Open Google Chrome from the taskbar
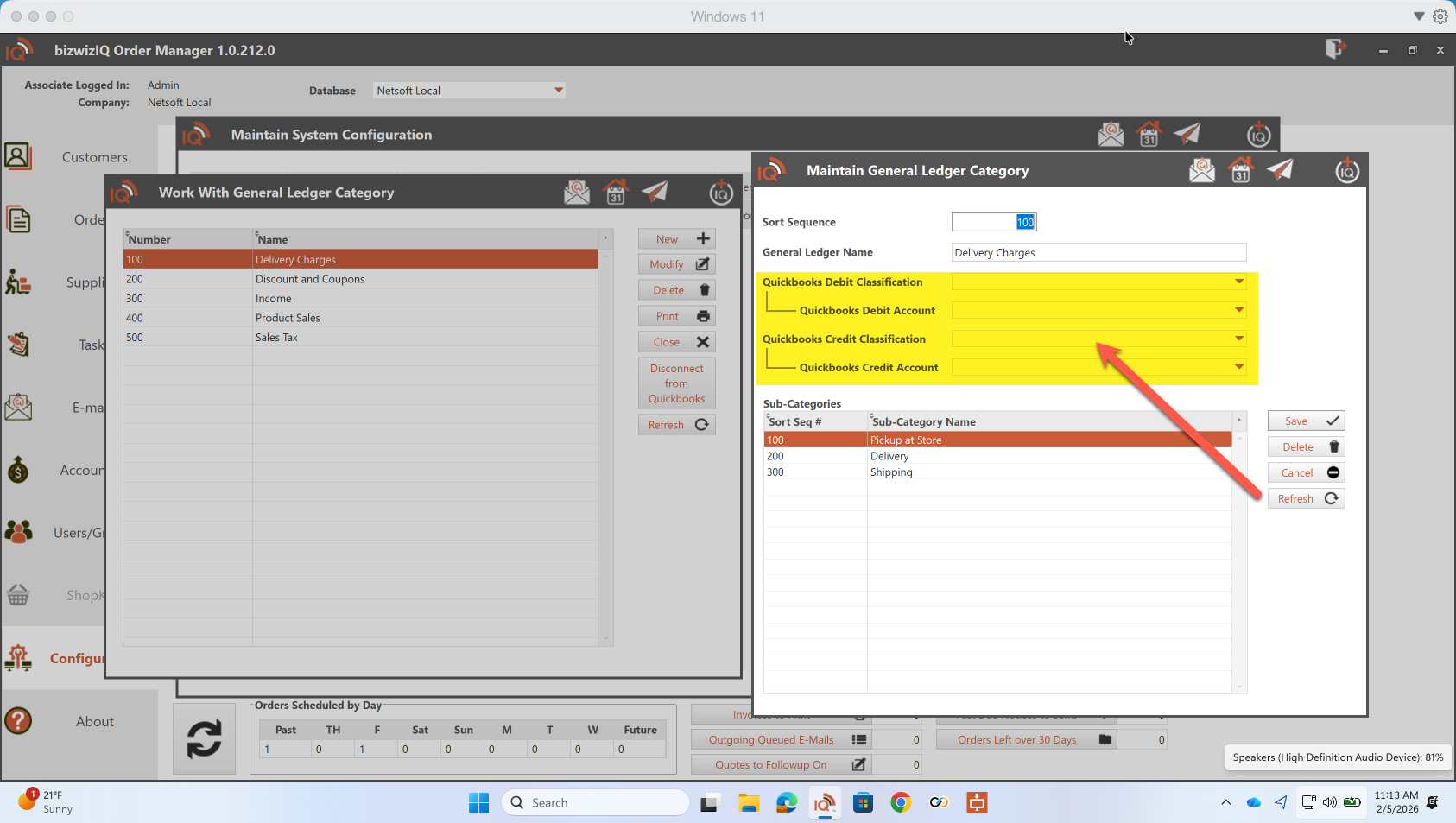This screenshot has height=823, width=1456. 901,803
